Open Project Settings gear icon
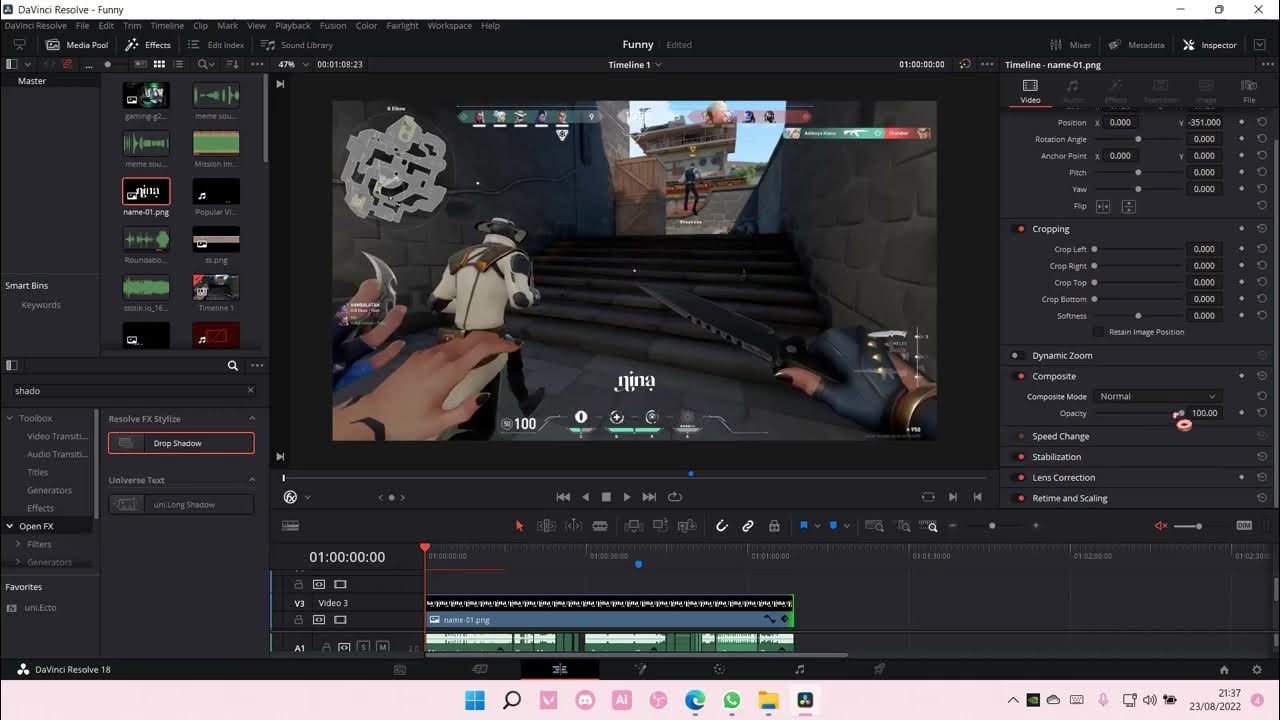Image resolution: width=1280 pixels, height=720 pixels. (x=1257, y=670)
